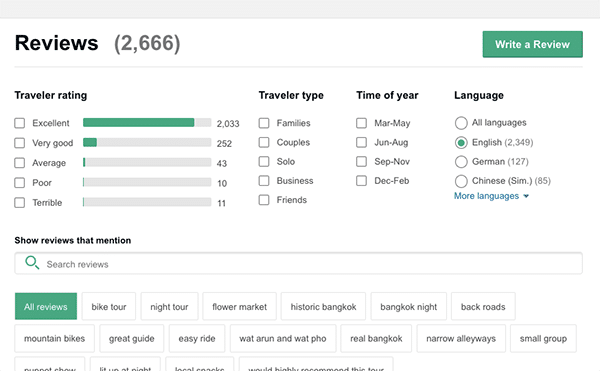Screen dimensions: 600x371
Task: Check the Very good rating checkbox
Action: pos(20,143)
